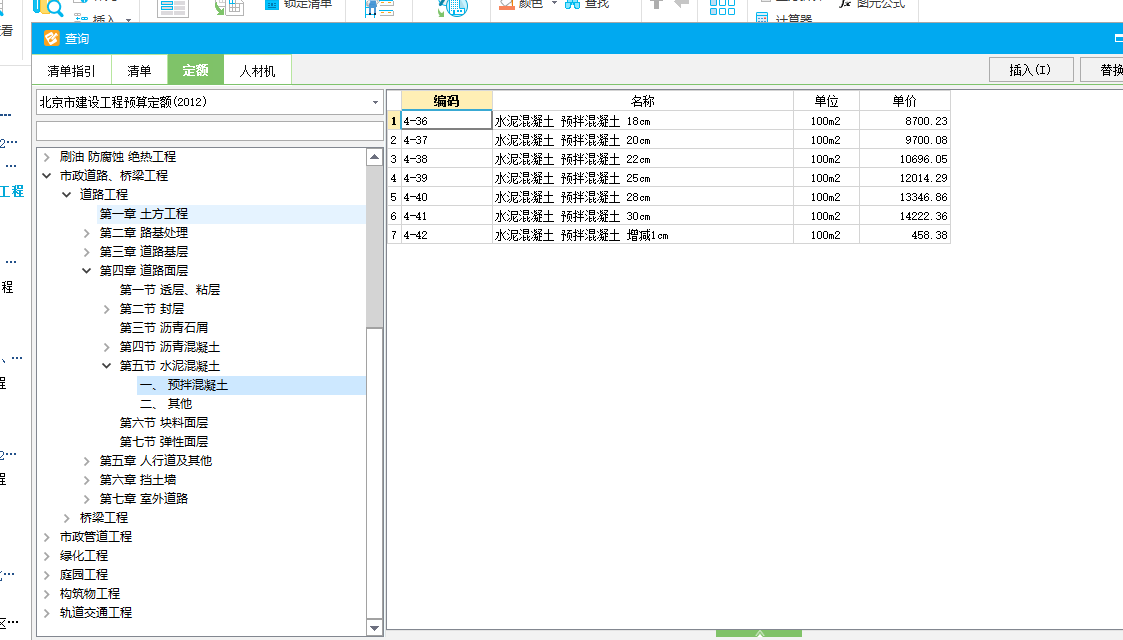Screen dimensions: 1123x640
Task: Select 第一章 土方工程 in tree
Action: tap(144, 214)
